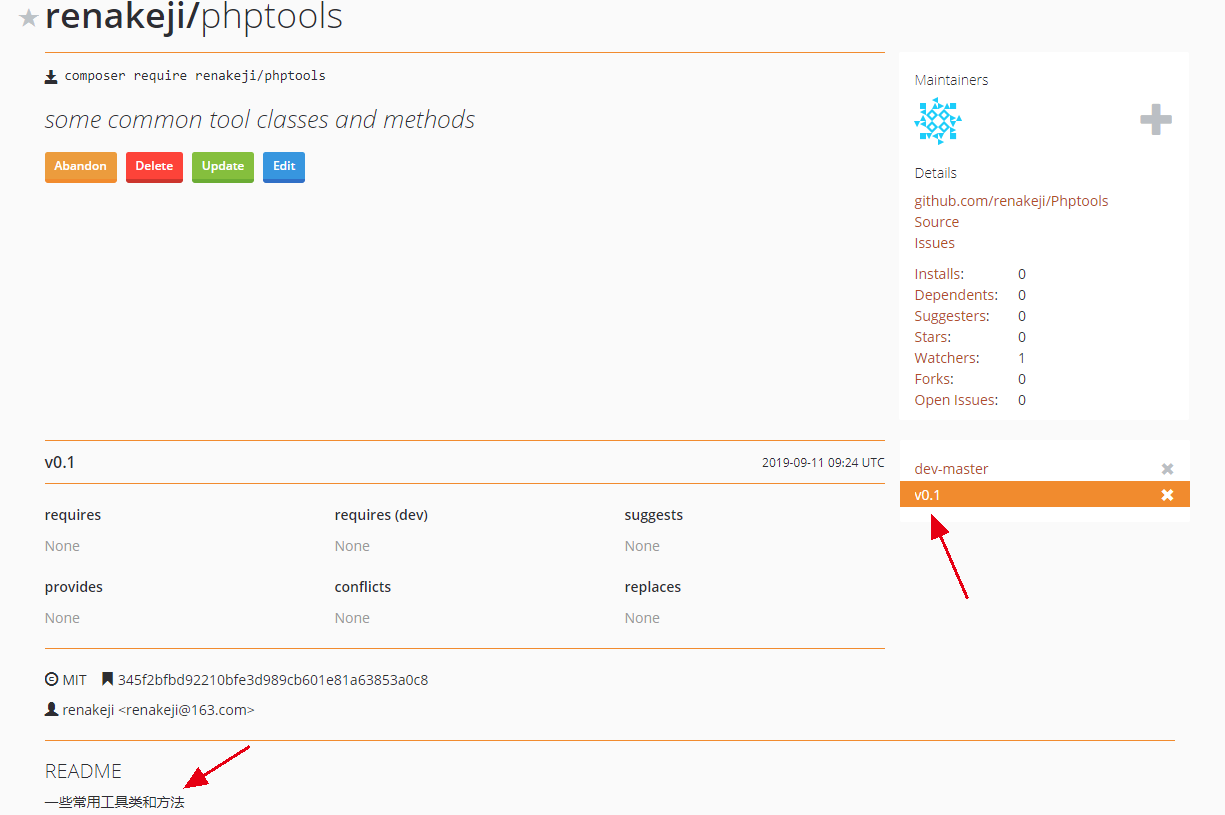Open the Stars link
Viewport: 1225px width, 815px height.
(933, 337)
